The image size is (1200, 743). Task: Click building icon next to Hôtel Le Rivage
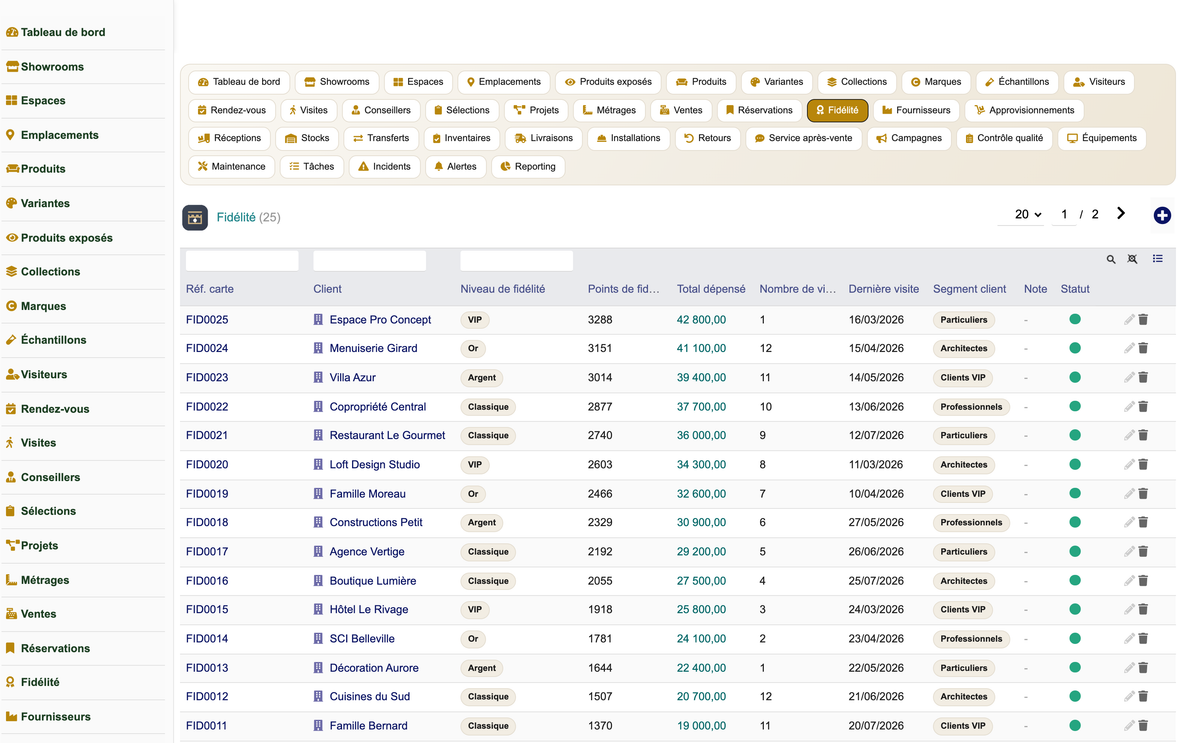click(318, 610)
